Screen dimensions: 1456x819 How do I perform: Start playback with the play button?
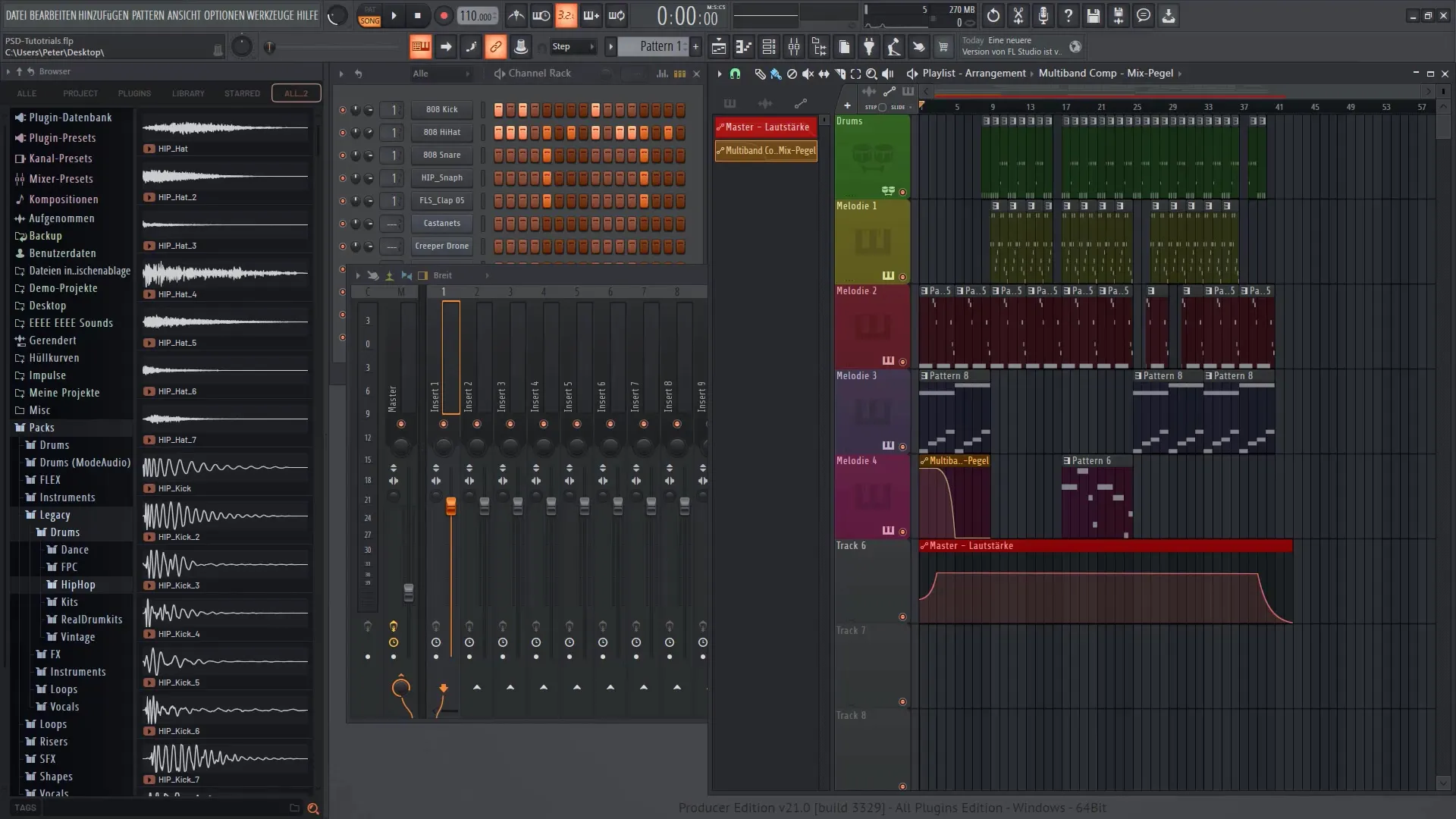(394, 15)
